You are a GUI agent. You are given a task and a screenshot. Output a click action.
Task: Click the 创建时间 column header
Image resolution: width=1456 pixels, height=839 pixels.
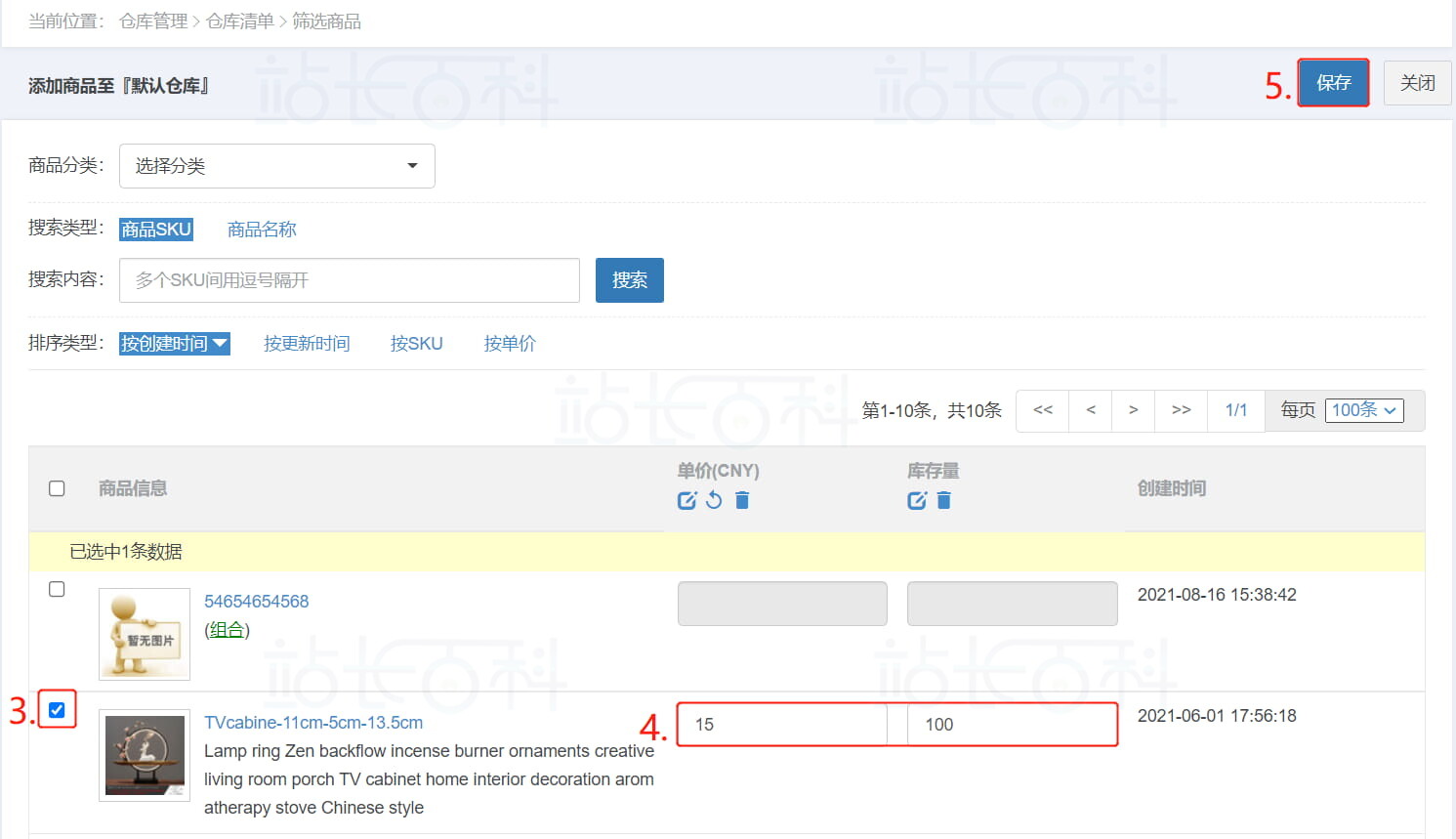click(x=1172, y=488)
